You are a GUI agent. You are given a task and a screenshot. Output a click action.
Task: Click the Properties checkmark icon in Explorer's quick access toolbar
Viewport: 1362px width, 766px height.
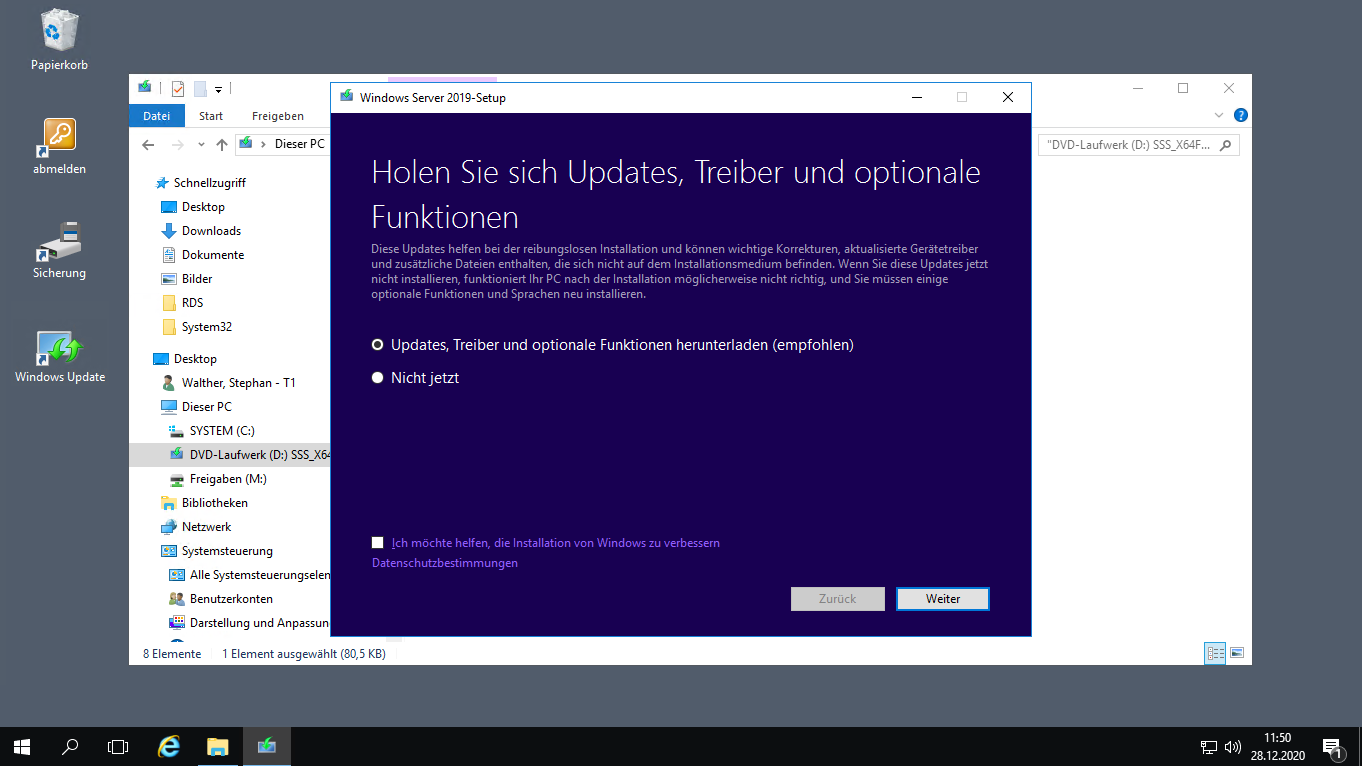(x=178, y=88)
